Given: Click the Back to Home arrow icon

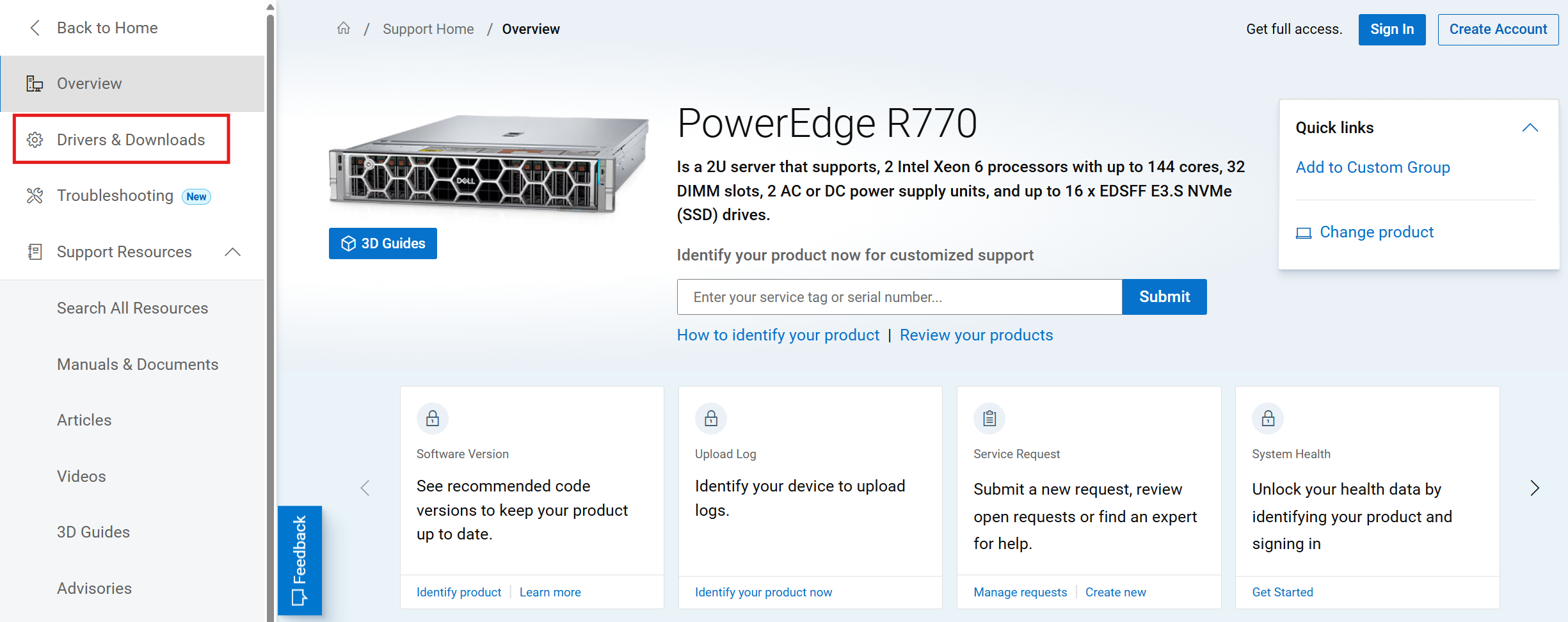Looking at the screenshot, I should (35, 28).
